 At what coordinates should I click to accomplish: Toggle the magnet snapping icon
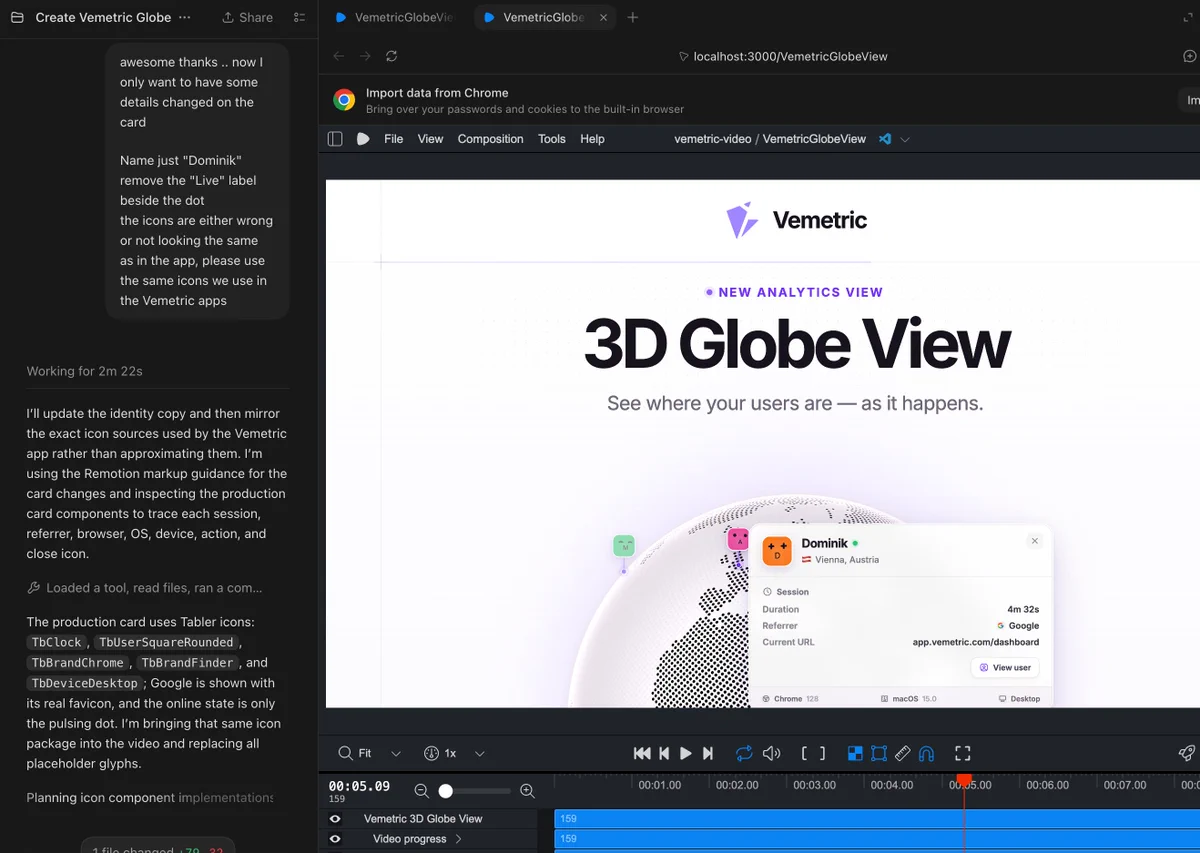coord(926,753)
